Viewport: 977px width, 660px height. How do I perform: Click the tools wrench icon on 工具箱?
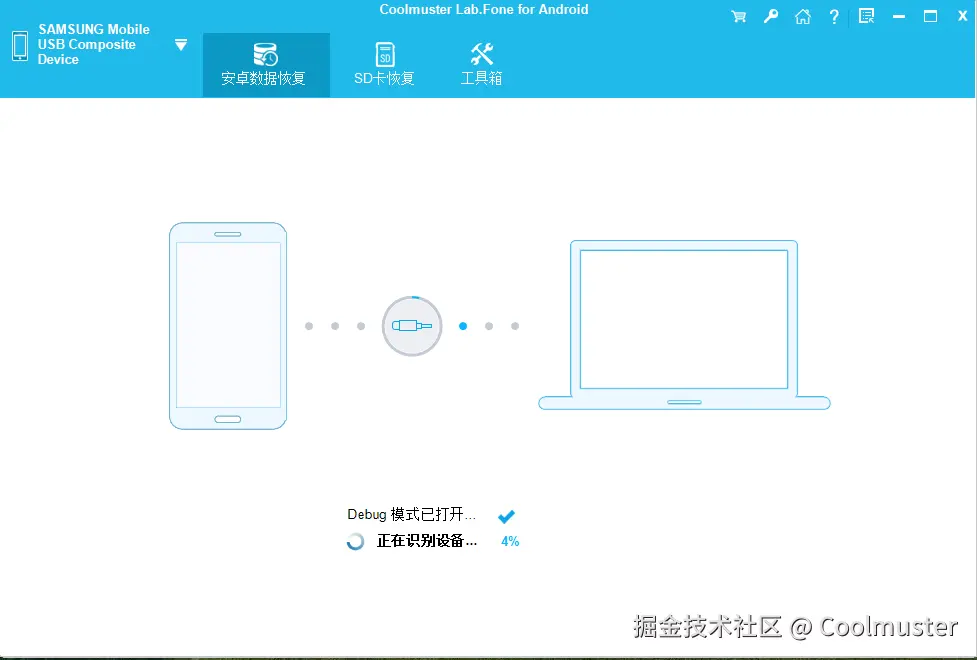pyautogui.click(x=481, y=52)
